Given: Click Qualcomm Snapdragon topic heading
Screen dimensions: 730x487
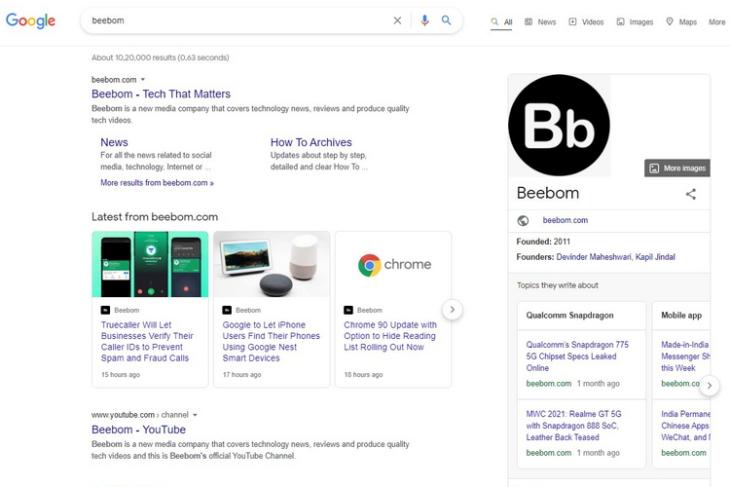Looking at the screenshot, I should [x=569, y=315].
